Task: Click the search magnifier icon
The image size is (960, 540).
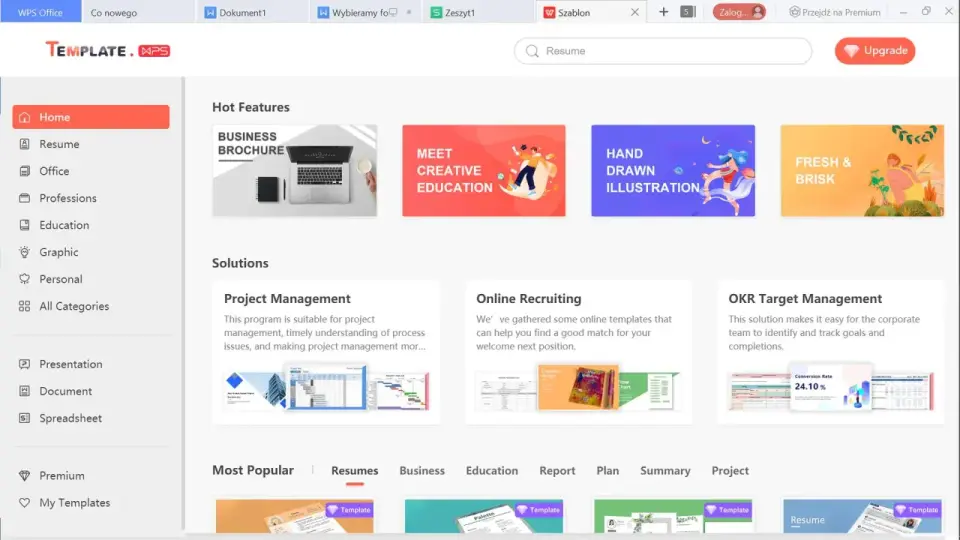Action: (532, 51)
